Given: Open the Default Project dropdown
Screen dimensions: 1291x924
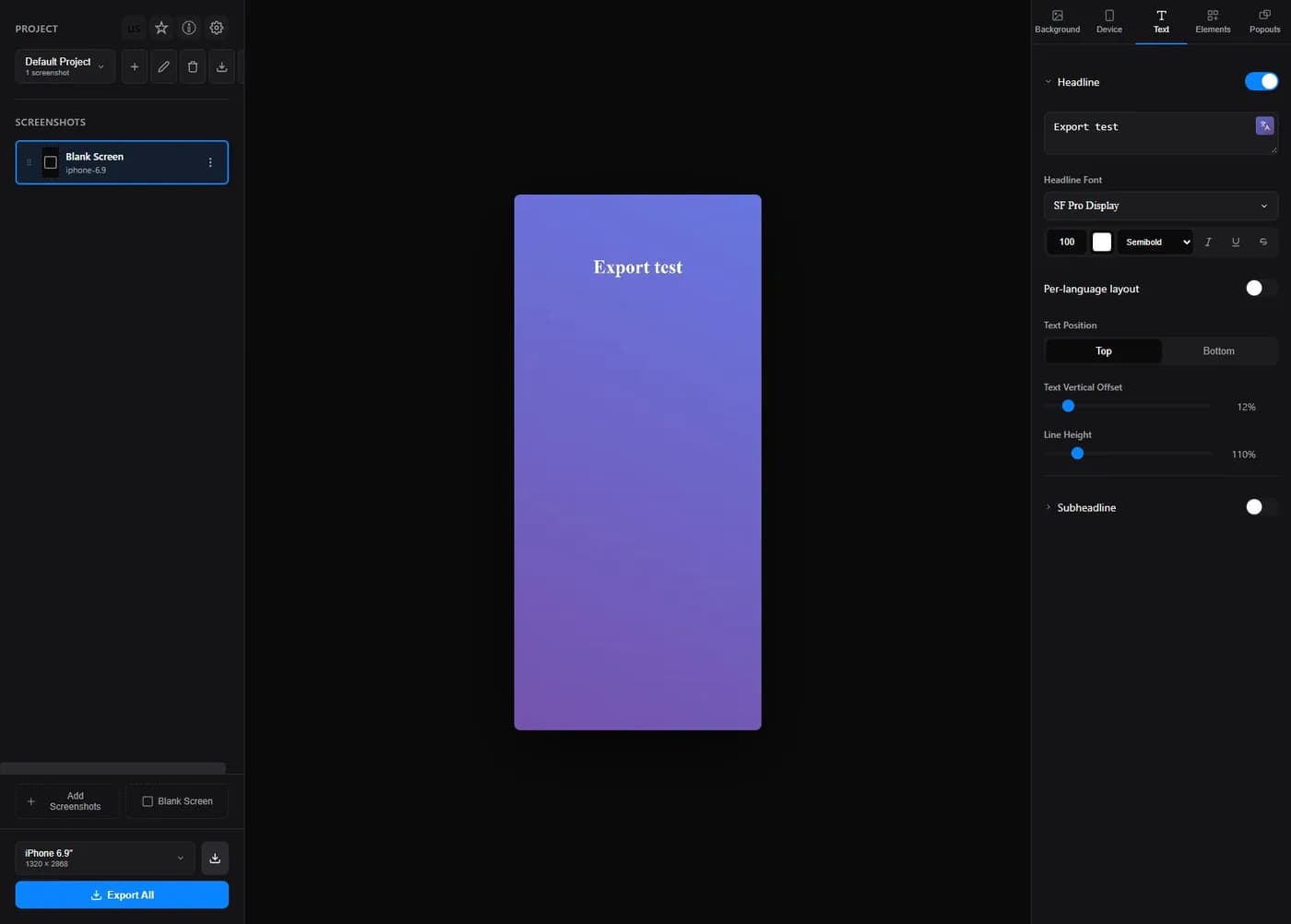Looking at the screenshot, I should coord(65,66).
